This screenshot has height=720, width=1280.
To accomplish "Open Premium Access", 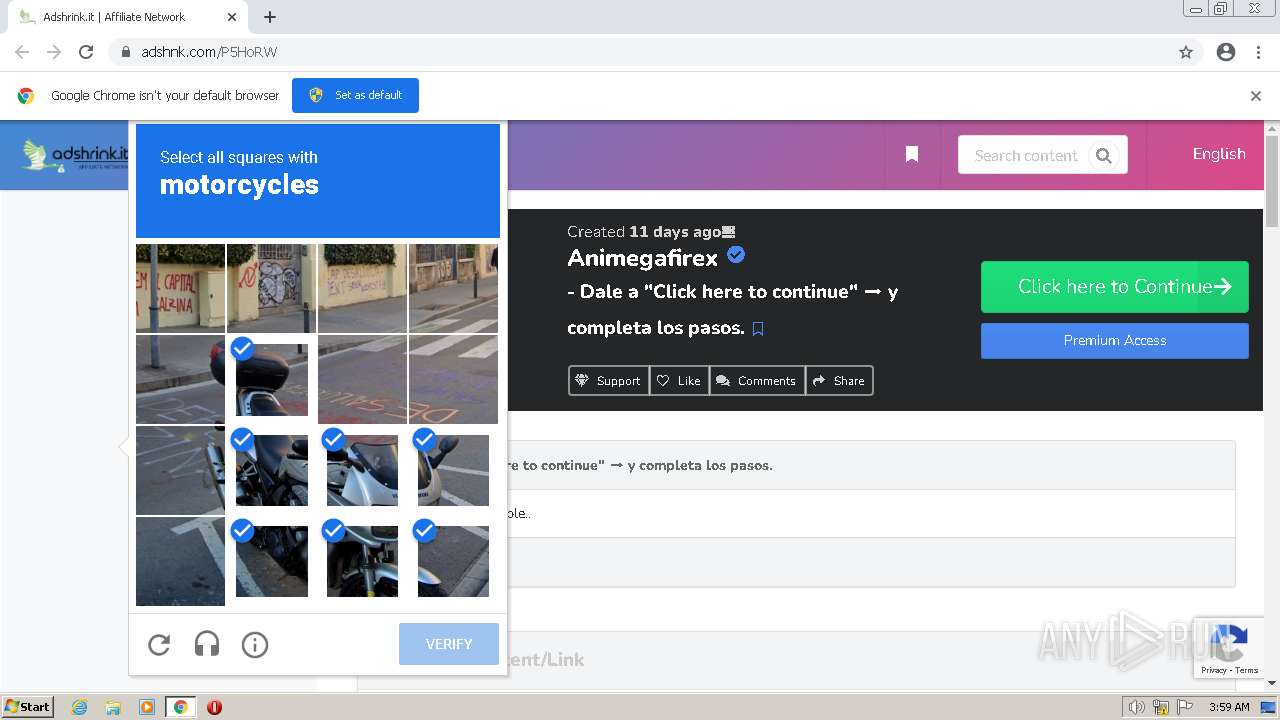I will click(1114, 340).
